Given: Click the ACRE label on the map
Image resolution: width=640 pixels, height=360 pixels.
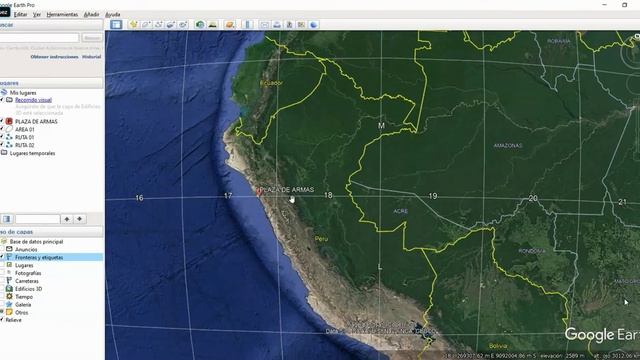Looking at the screenshot, I should click(400, 211).
